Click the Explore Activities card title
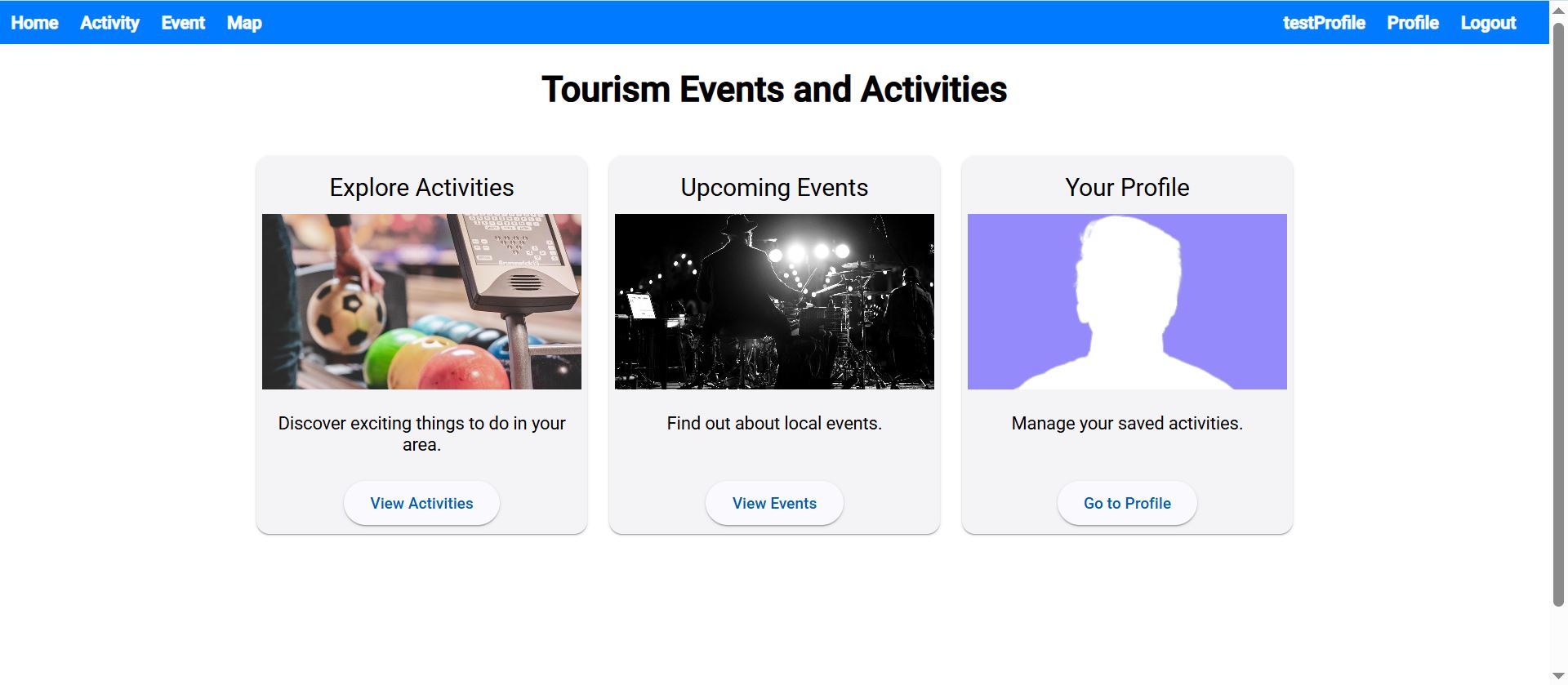Screen dimensions: 1568x685 point(421,187)
